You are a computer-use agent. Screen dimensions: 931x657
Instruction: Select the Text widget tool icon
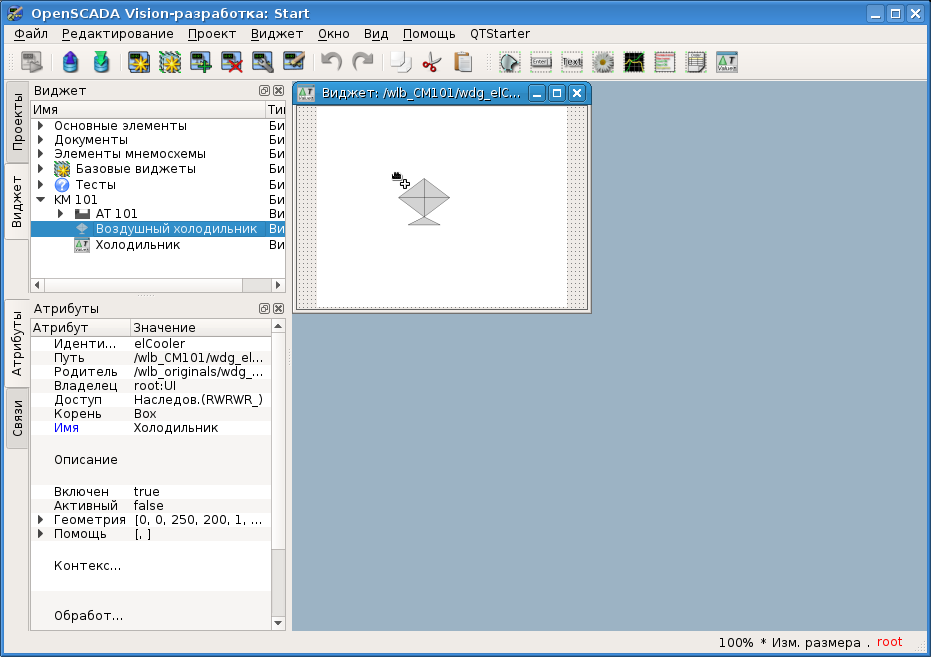572,63
